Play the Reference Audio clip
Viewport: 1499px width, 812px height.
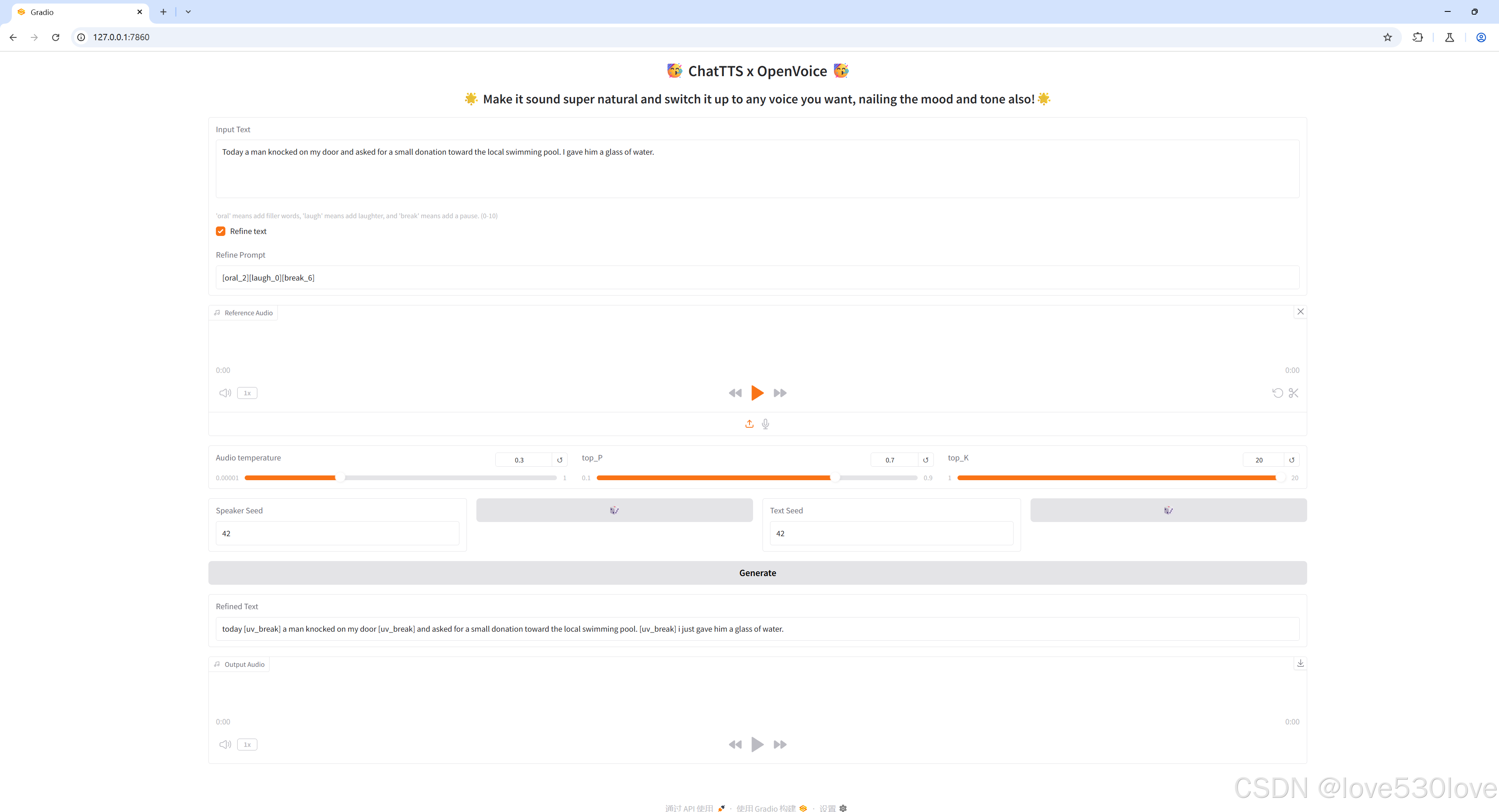point(757,393)
